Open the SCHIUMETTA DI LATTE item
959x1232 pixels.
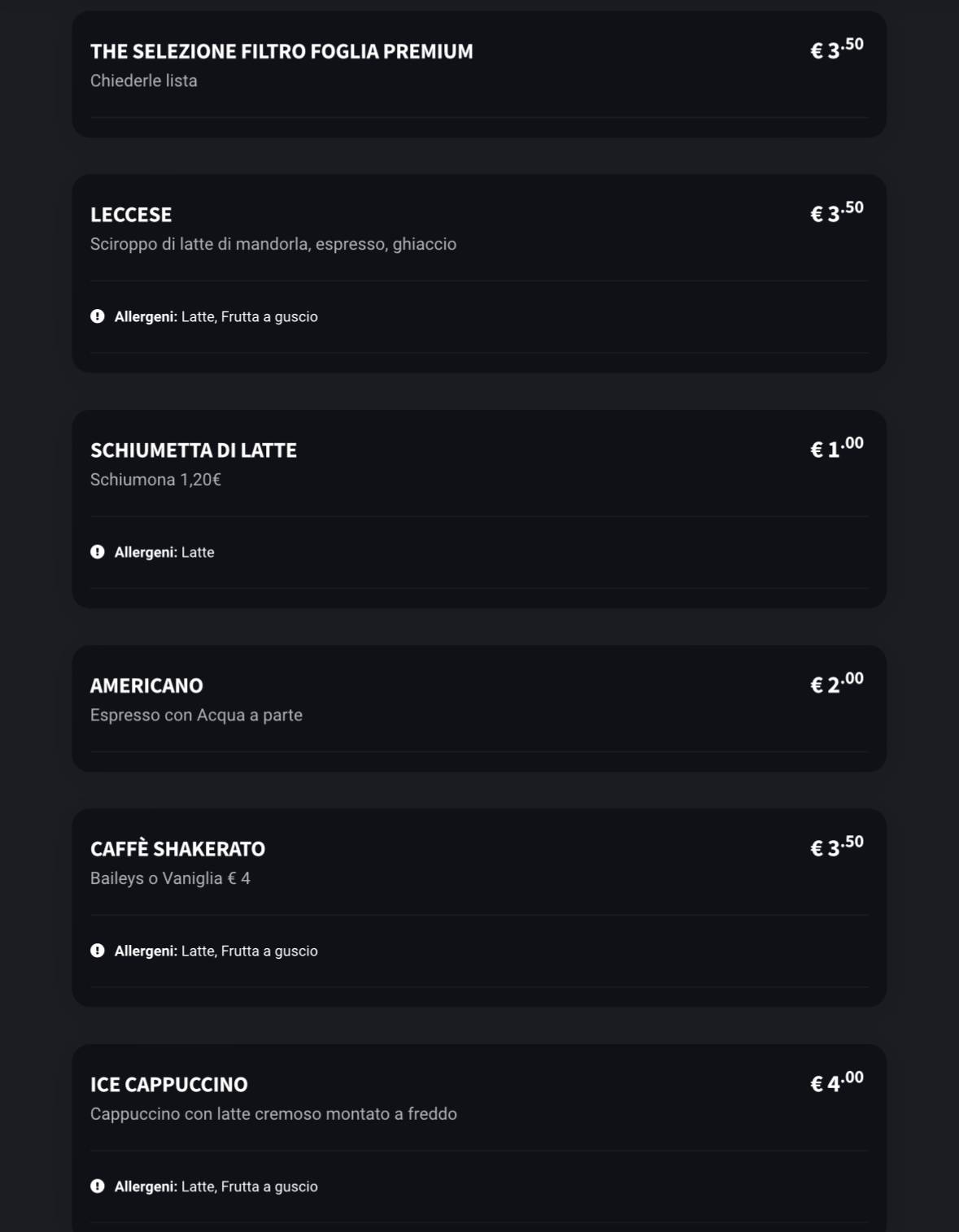pos(194,451)
